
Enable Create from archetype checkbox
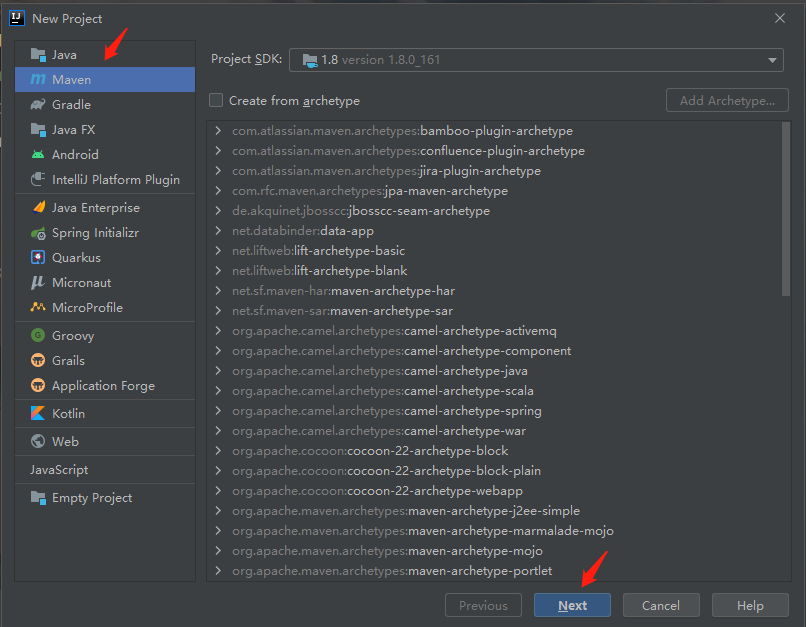pos(216,100)
